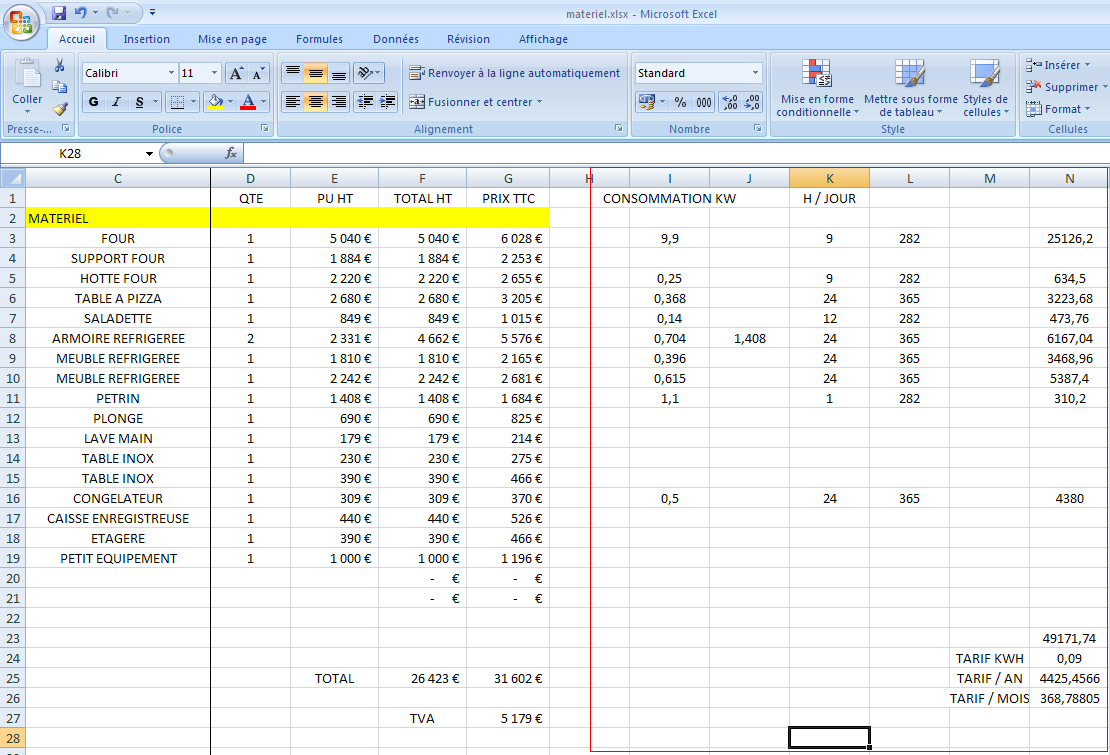Screen dimensions: 1110x755
Task: Click the Office button logo
Action: coord(23,20)
